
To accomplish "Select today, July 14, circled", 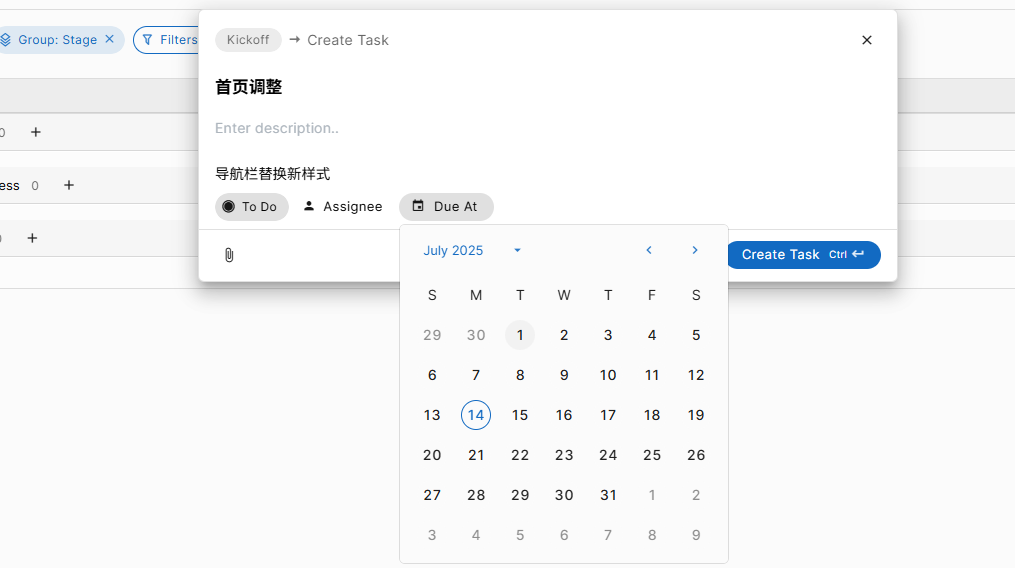I will coord(476,415).
